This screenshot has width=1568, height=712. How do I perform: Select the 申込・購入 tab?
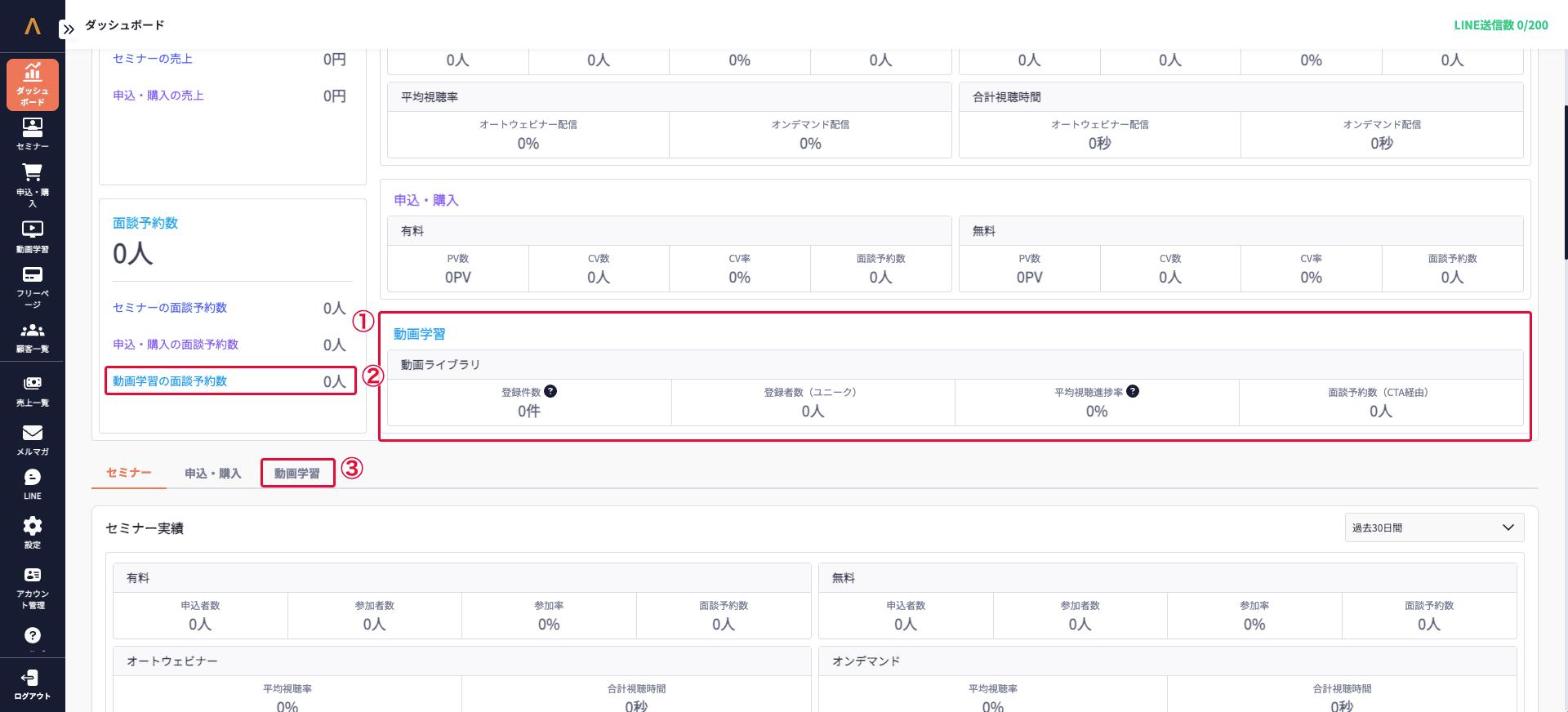[212, 473]
